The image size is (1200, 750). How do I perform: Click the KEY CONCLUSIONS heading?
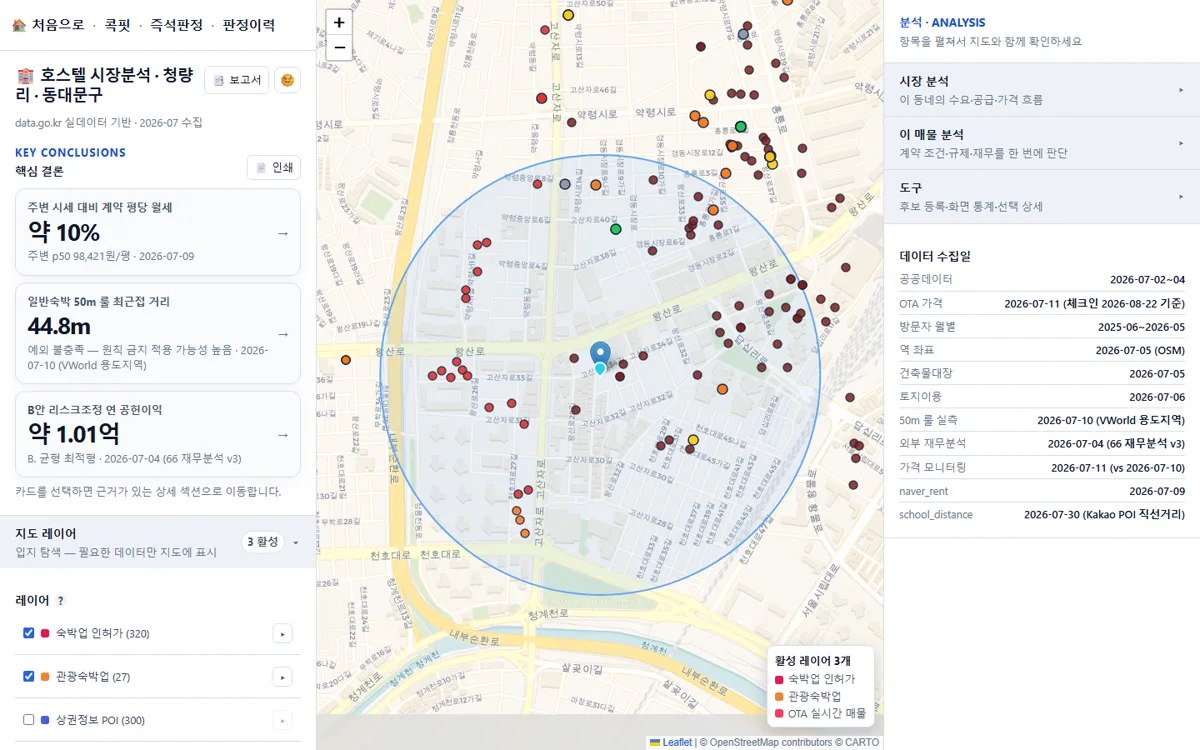click(x=70, y=153)
